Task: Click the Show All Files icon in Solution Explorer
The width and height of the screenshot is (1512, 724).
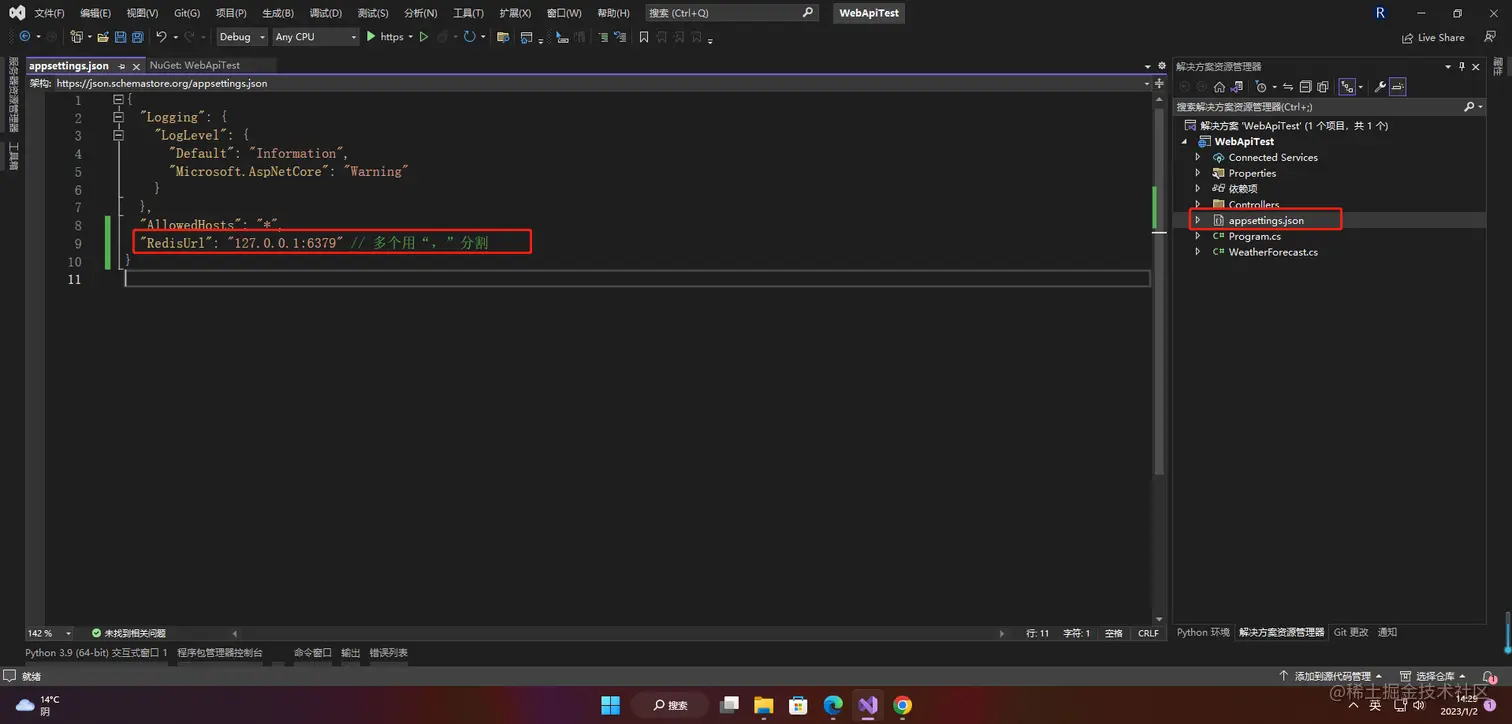Action: click(x=1323, y=87)
